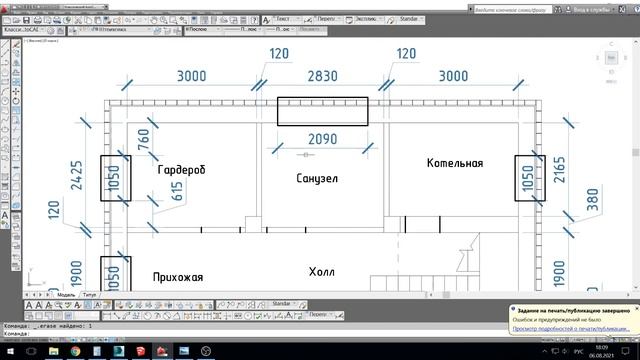The image size is (640, 360).
Task: Select the Rotate tool
Action: [16, 101]
